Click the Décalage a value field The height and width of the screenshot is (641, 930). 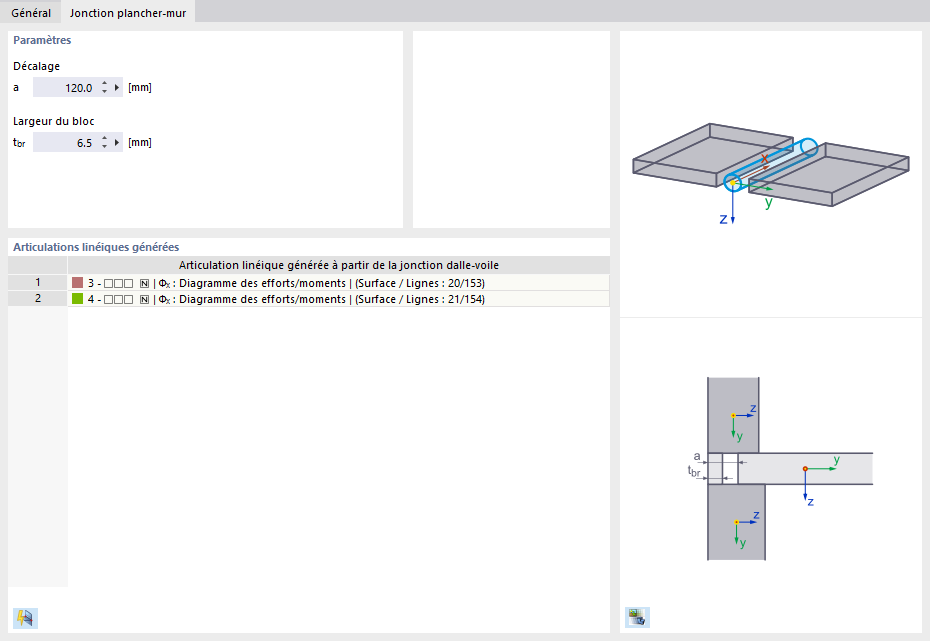[65, 88]
